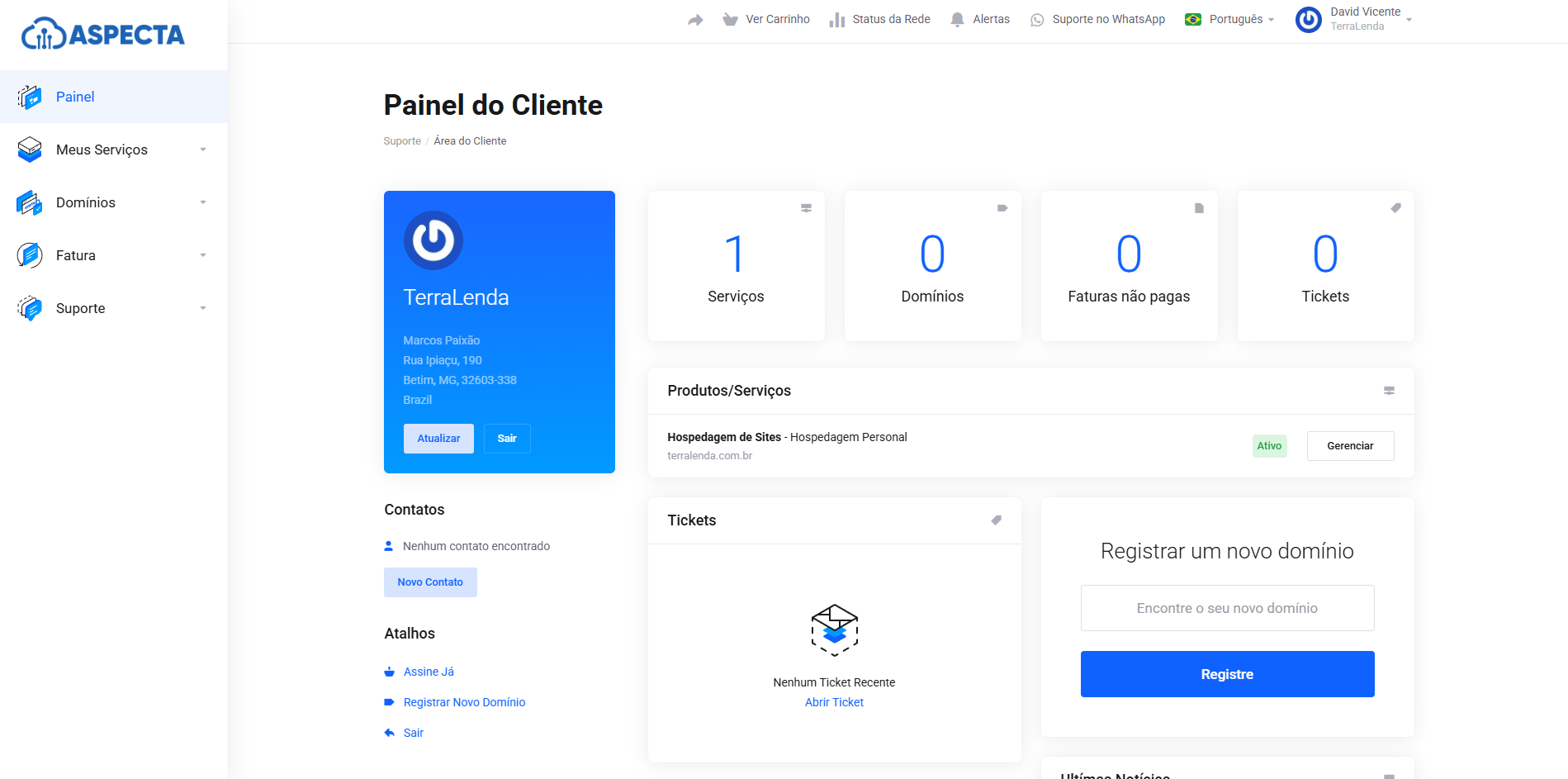Click the Aspecta cloud logo
1568x779 pixels.
102,35
